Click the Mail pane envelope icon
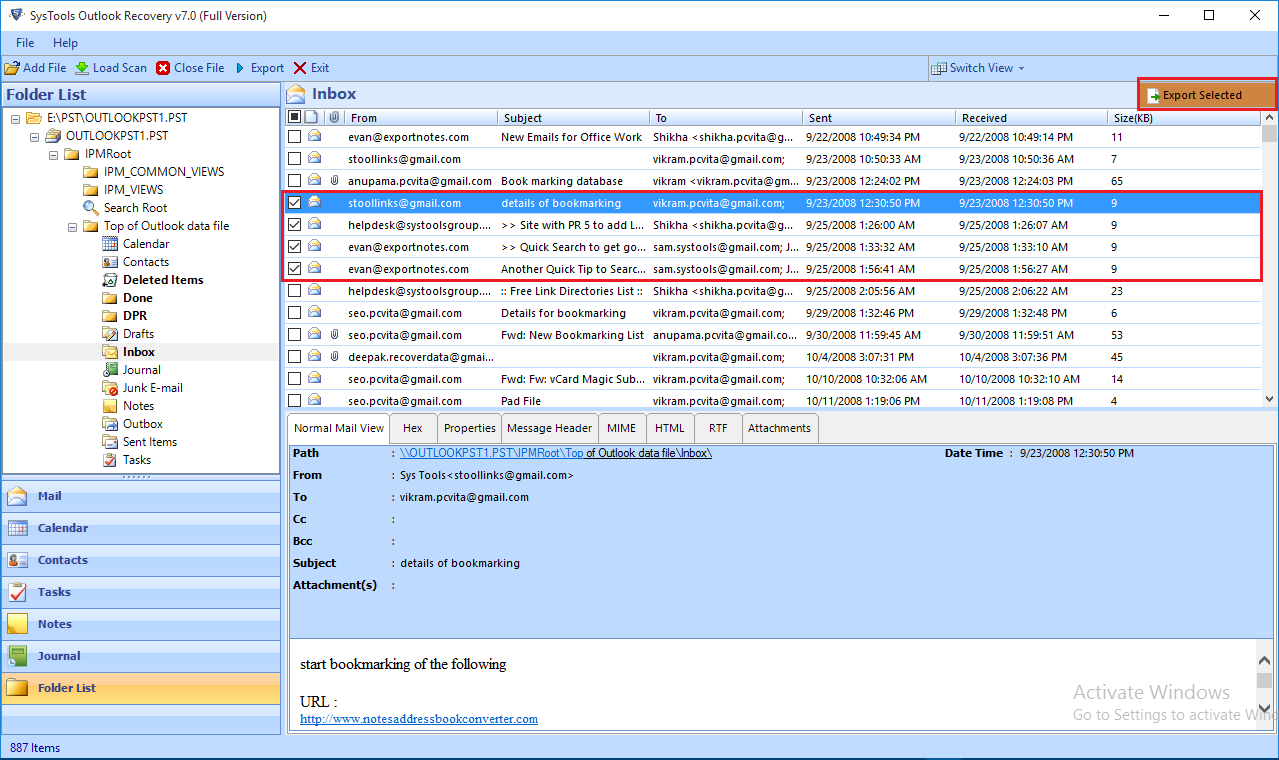 (18, 496)
